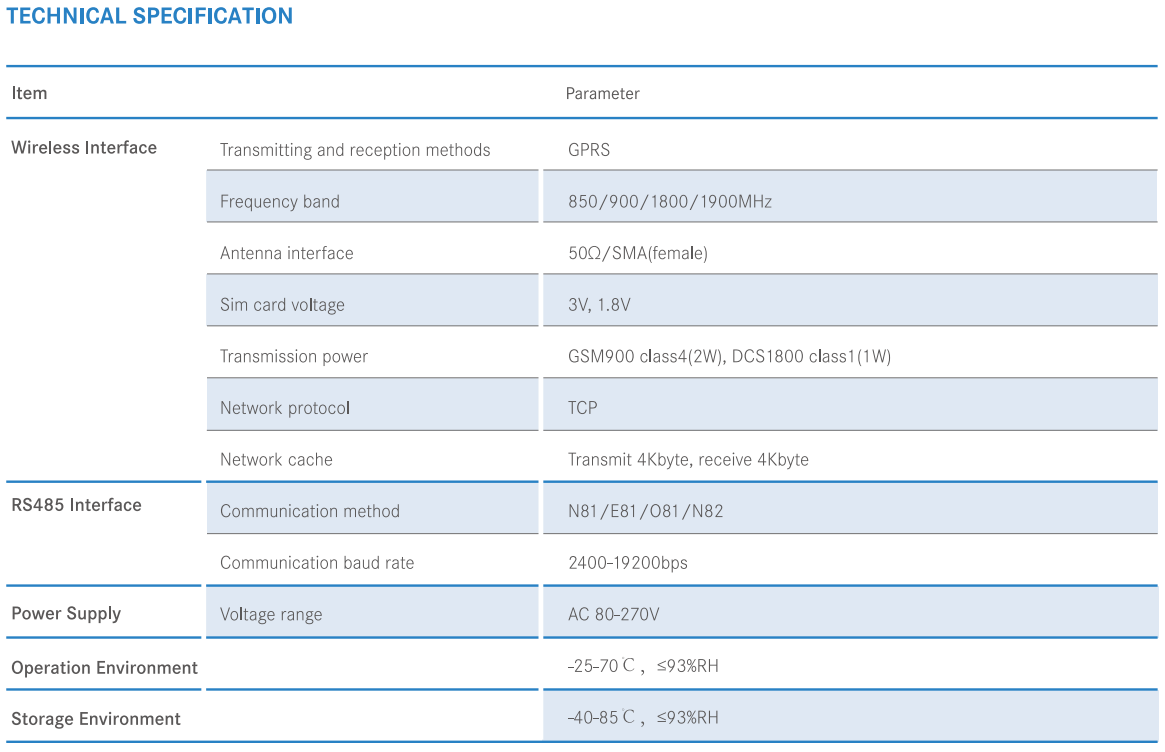Click the N81/E81/O81/N82 communication method value
This screenshot has width=1165, height=752.
(x=645, y=511)
